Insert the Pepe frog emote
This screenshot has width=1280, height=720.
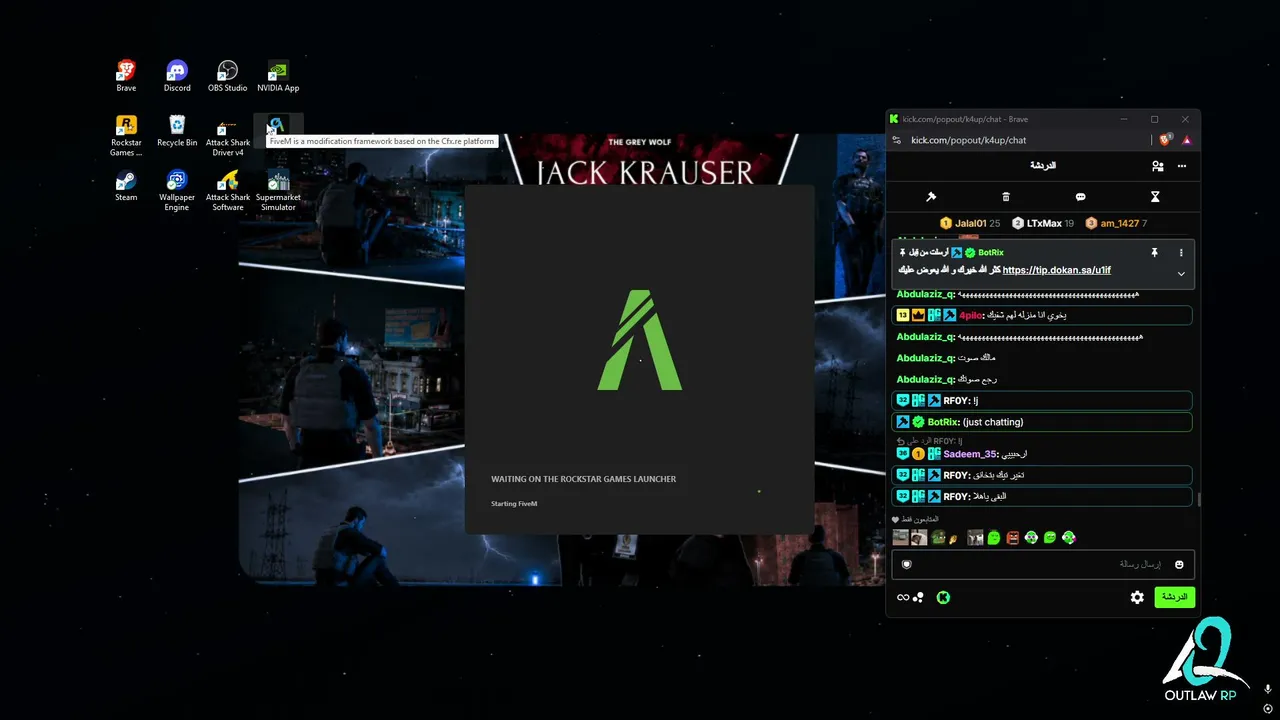[938, 538]
